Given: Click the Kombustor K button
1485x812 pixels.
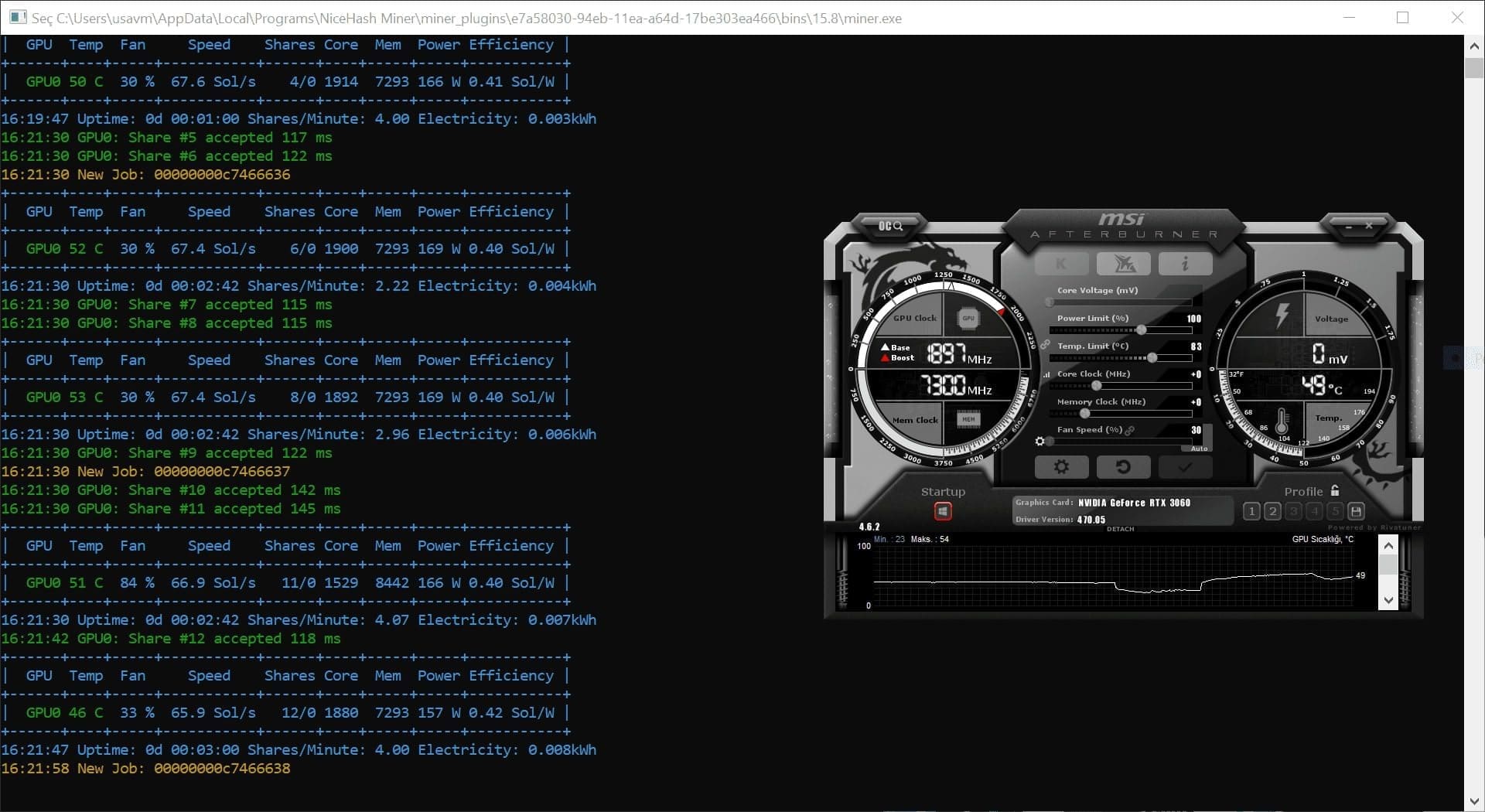Looking at the screenshot, I should tap(1061, 264).
